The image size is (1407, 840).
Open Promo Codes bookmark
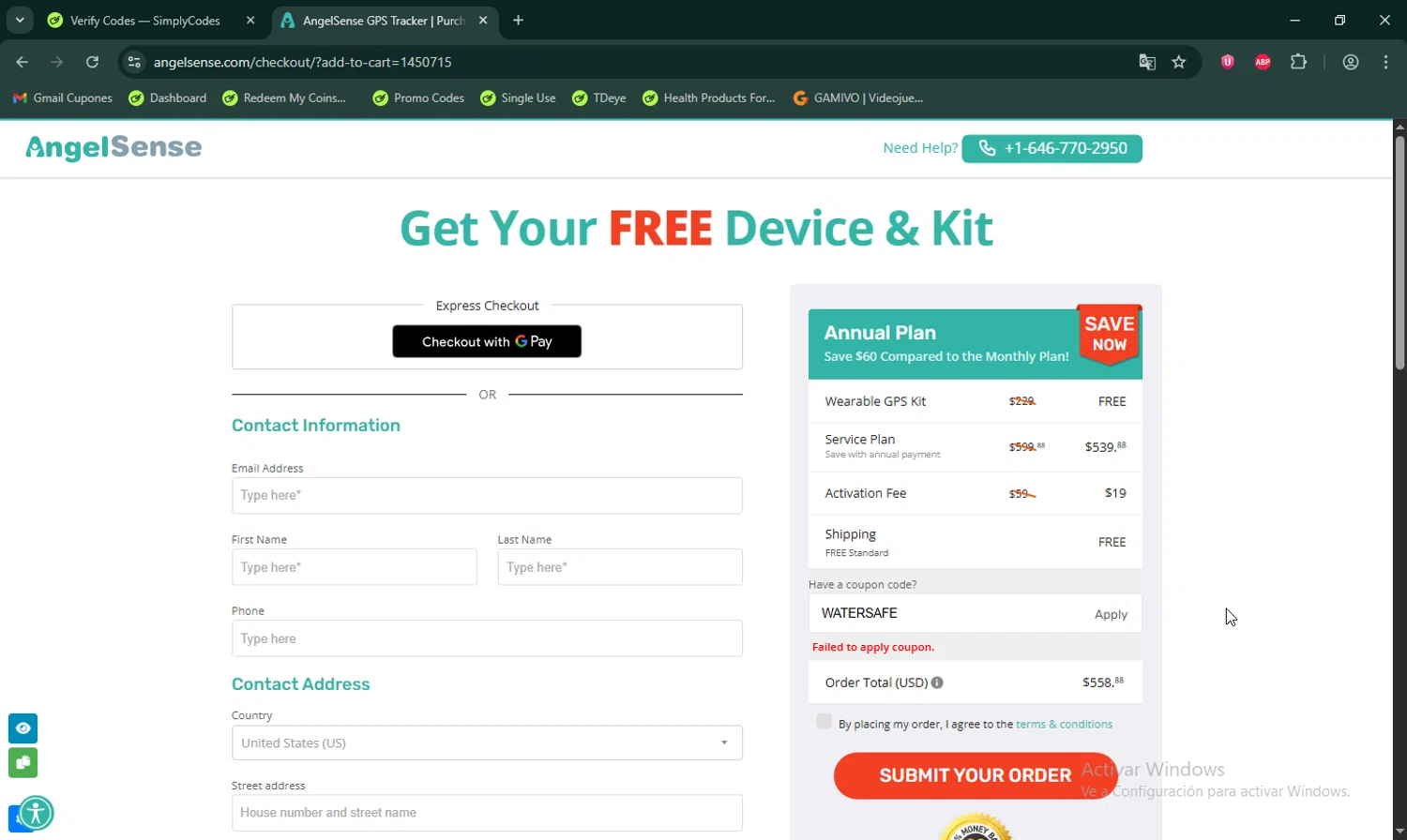pos(418,97)
